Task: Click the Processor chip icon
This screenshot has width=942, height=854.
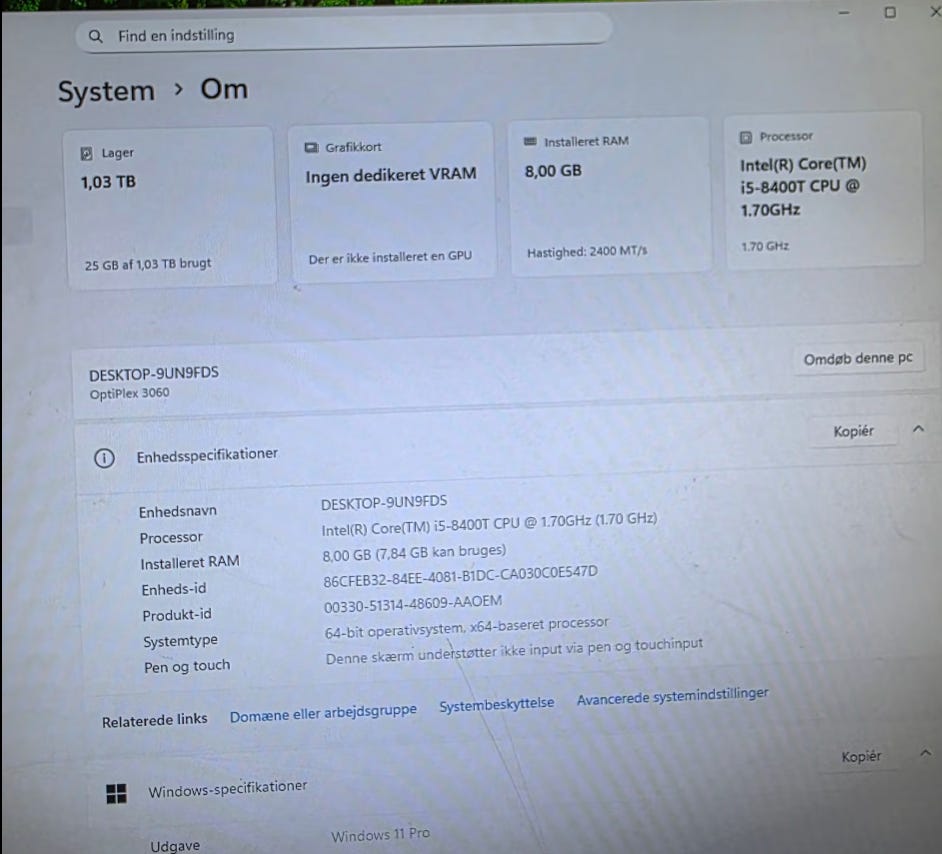Action: (746, 138)
